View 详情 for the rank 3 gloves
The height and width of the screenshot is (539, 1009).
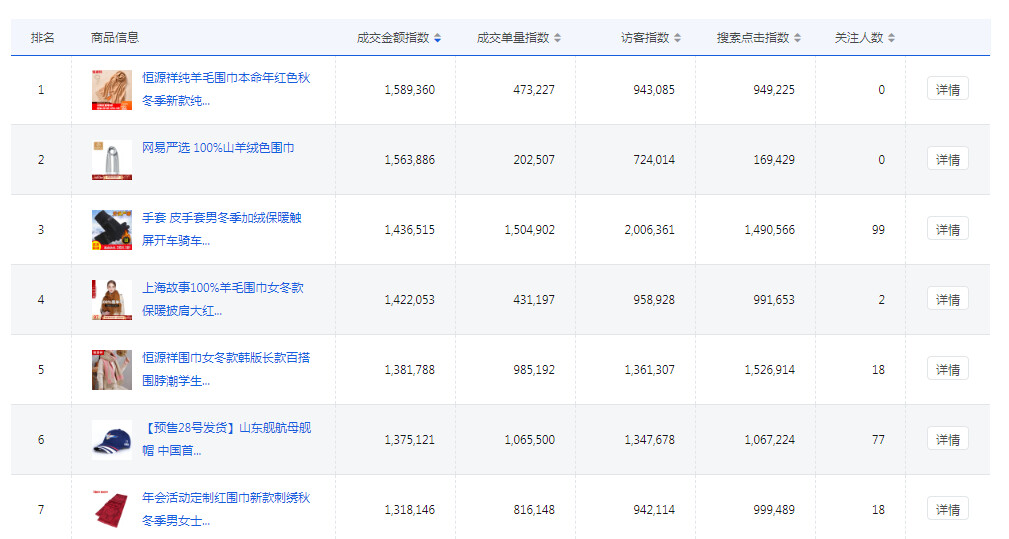click(x=947, y=229)
